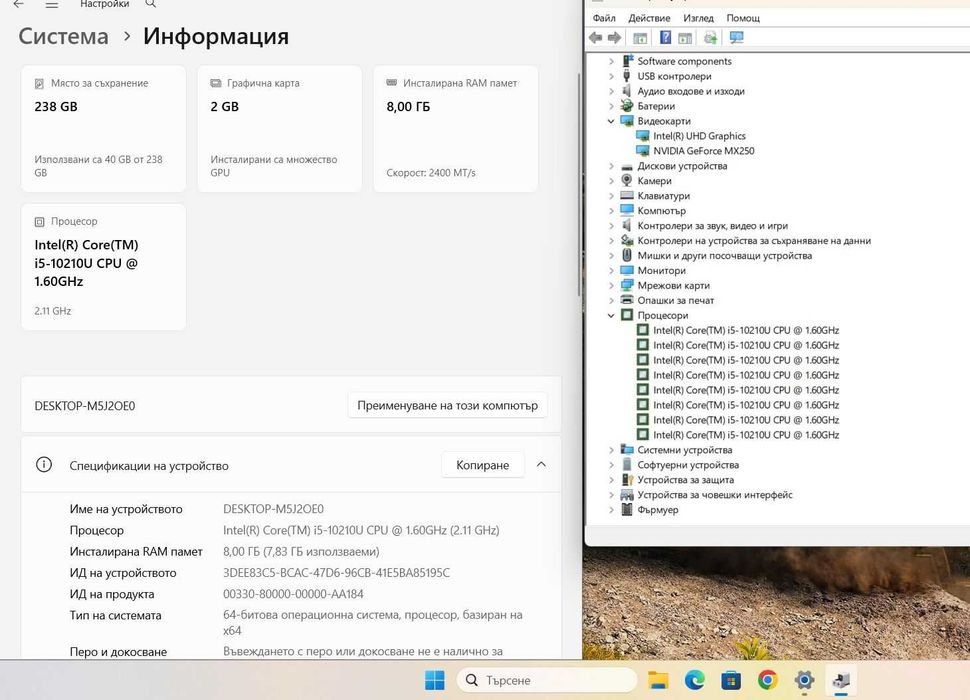Click DESKTOP-M5J2OE0 beside the Преименуване button
This screenshot has height=700, width=970.
coord(85,406)
